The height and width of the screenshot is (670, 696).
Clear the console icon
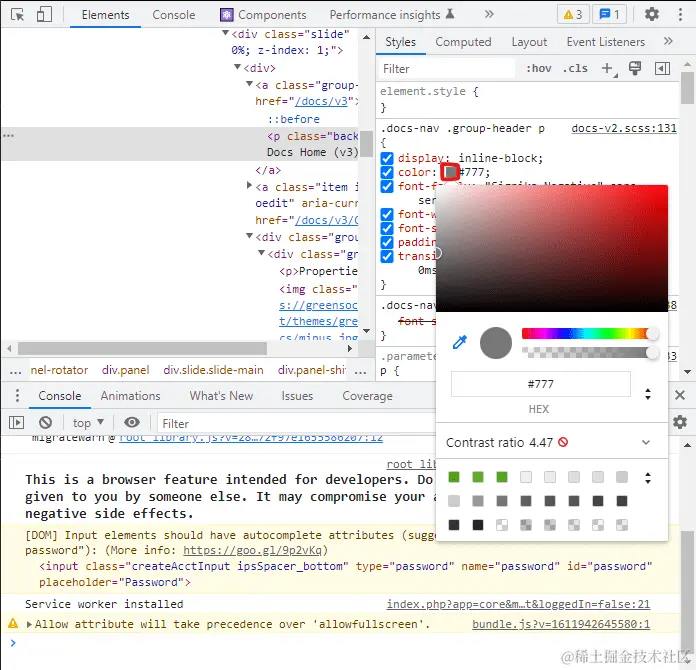(x=45, y=422)
